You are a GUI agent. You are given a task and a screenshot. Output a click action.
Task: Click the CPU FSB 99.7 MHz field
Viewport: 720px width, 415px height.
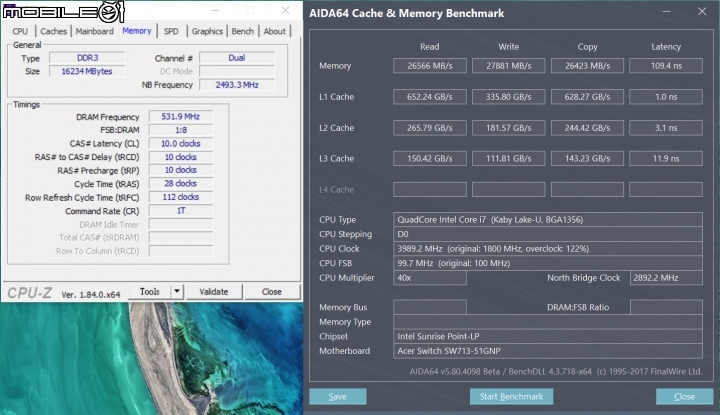[x=548, y=263]
